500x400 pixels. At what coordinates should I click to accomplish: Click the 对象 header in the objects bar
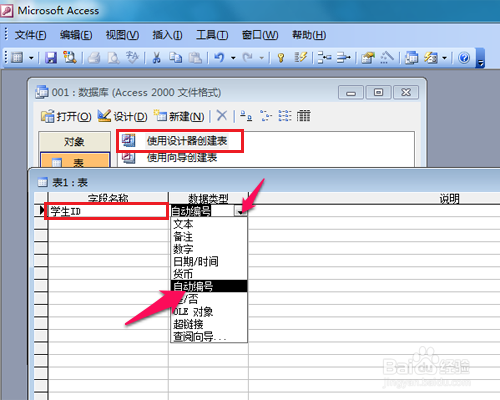point(74,141)
